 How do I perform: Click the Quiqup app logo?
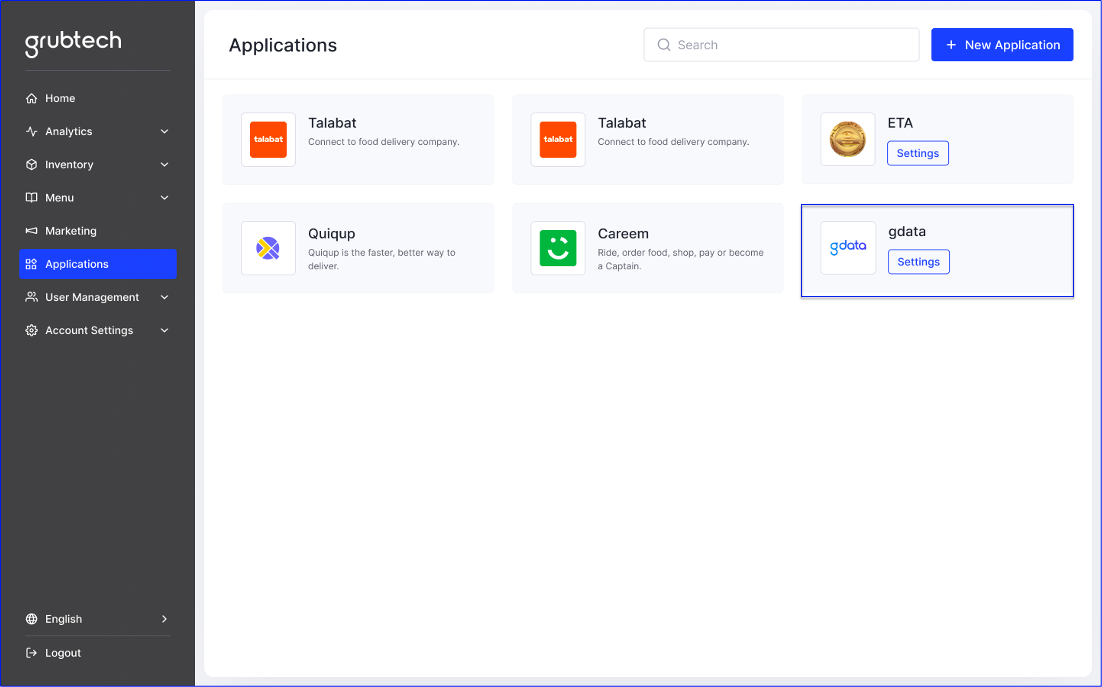click(268, 249)
